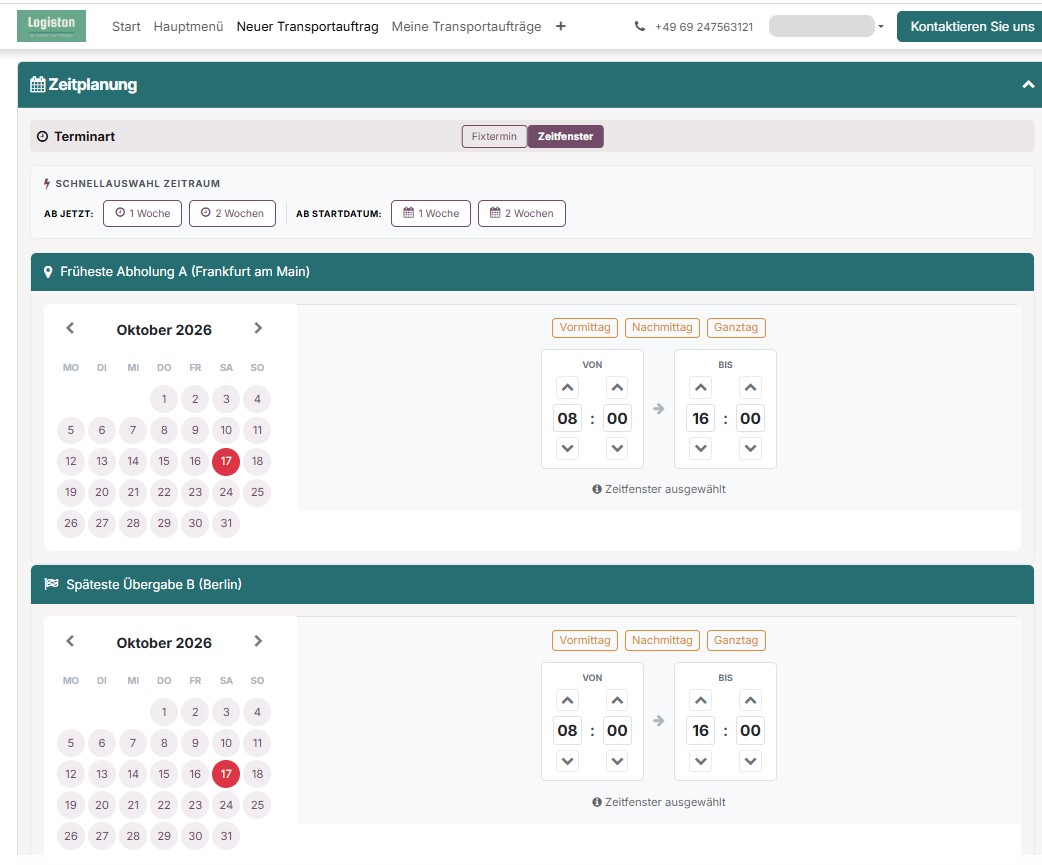Click the phone icon beside the number
The image size is (1042, 865).
click(x=640, y=27)
